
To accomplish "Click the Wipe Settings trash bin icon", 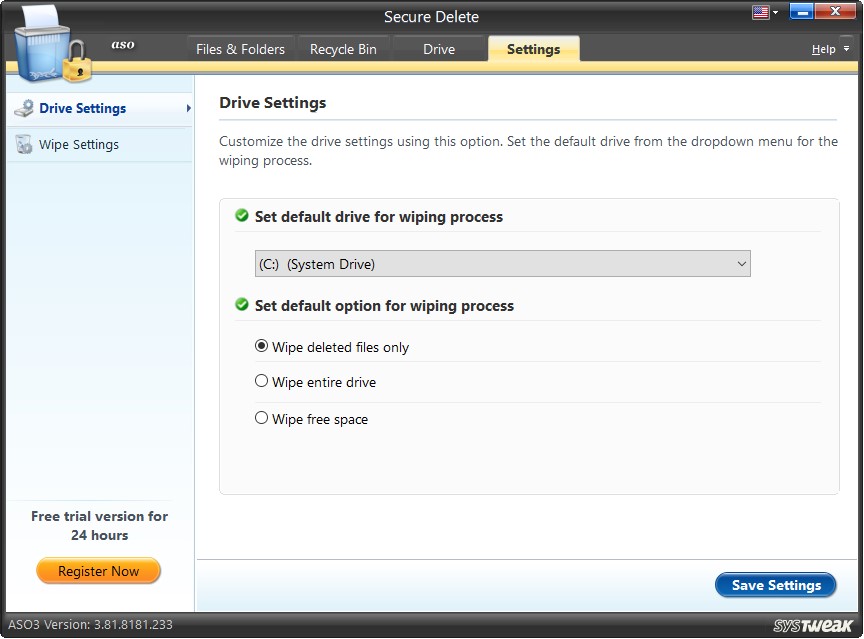I will click(22, 144).
